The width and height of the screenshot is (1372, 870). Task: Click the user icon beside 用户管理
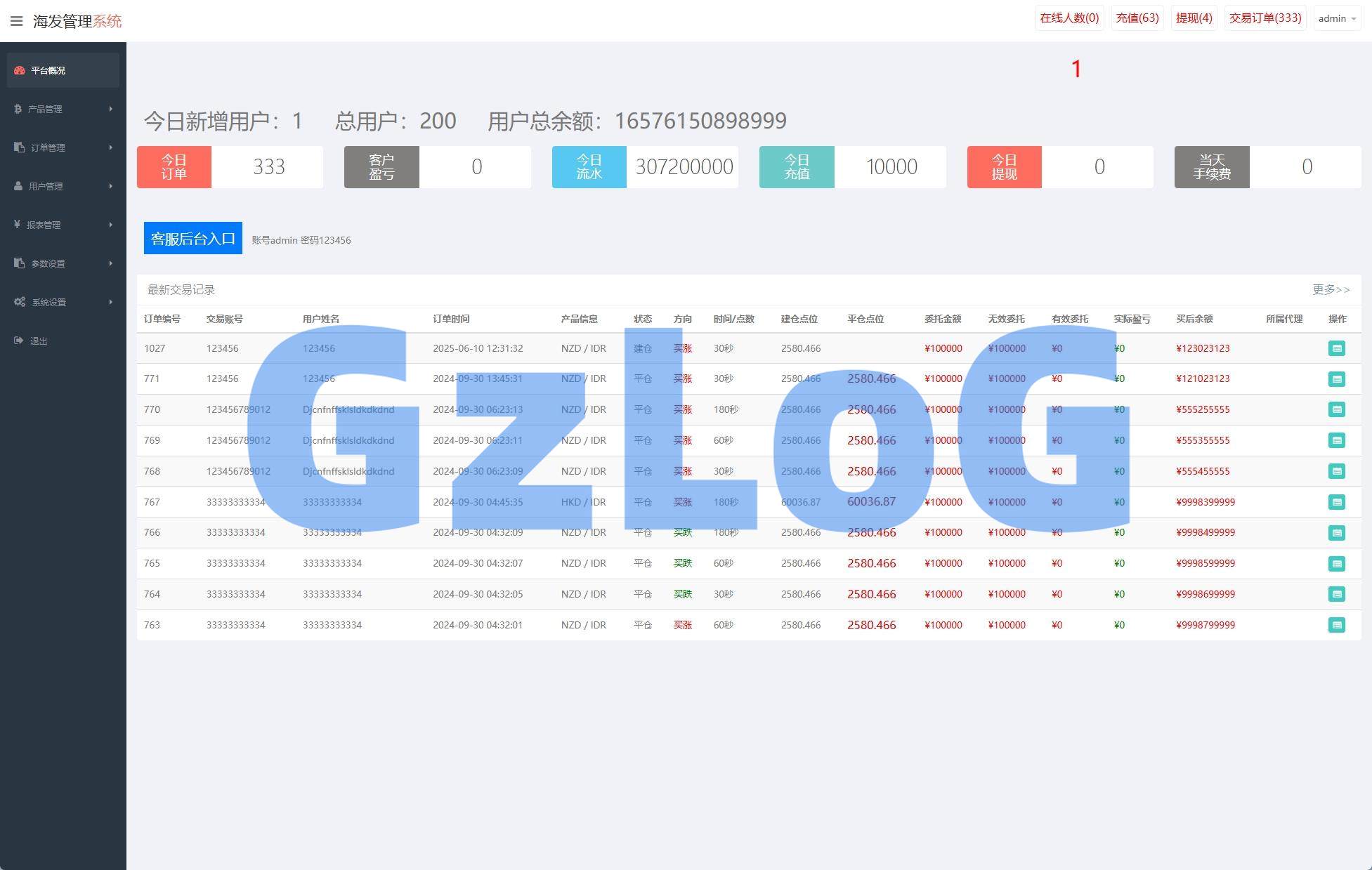pyautogui.click(x=18, y=186)
